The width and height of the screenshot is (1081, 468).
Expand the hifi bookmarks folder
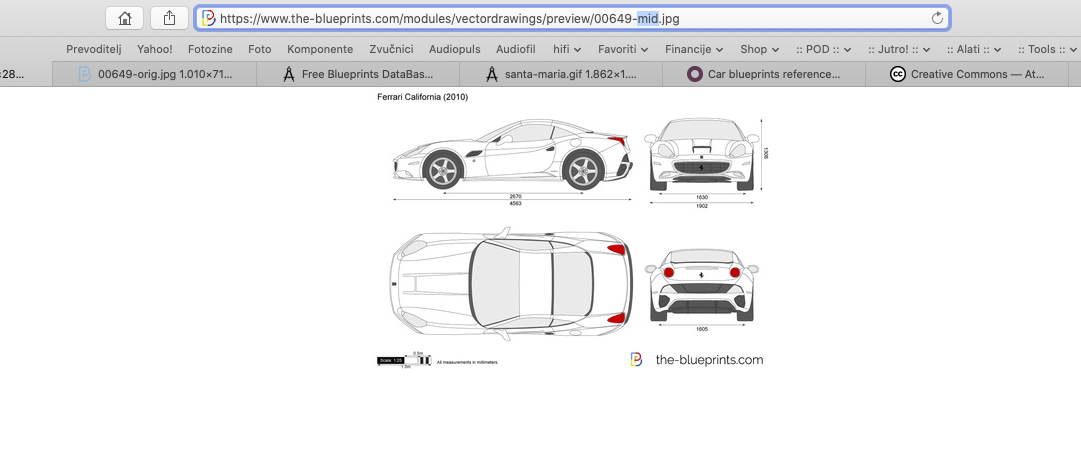pyautogui.click(x=567, y=50)
